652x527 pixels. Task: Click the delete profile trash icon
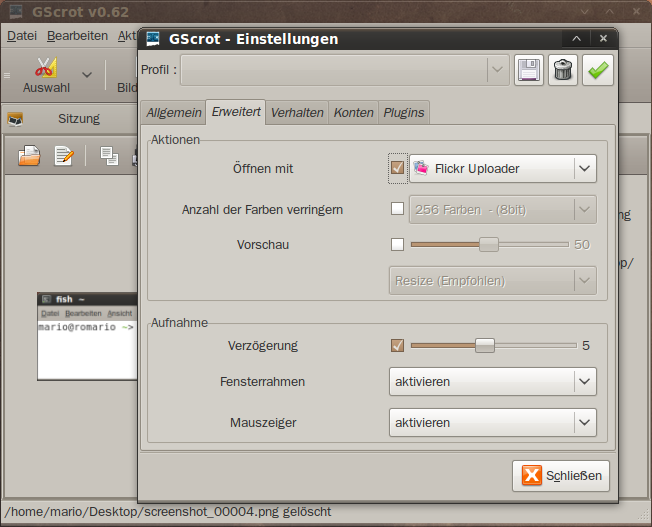point(564,70)
